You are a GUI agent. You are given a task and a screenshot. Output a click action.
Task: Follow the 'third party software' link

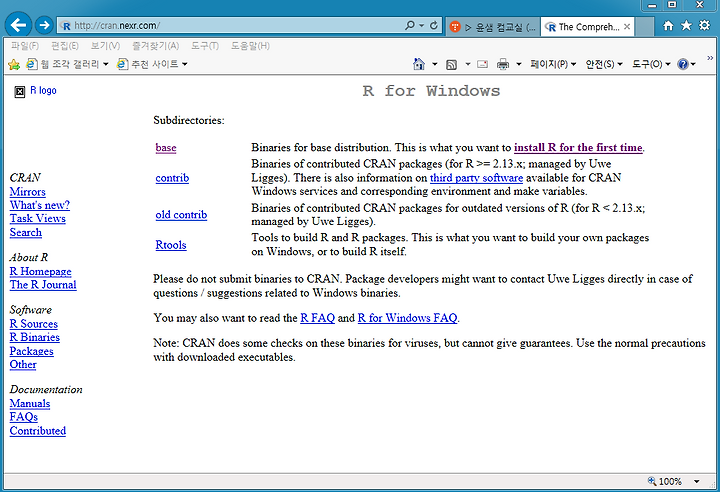click(476, 178)
